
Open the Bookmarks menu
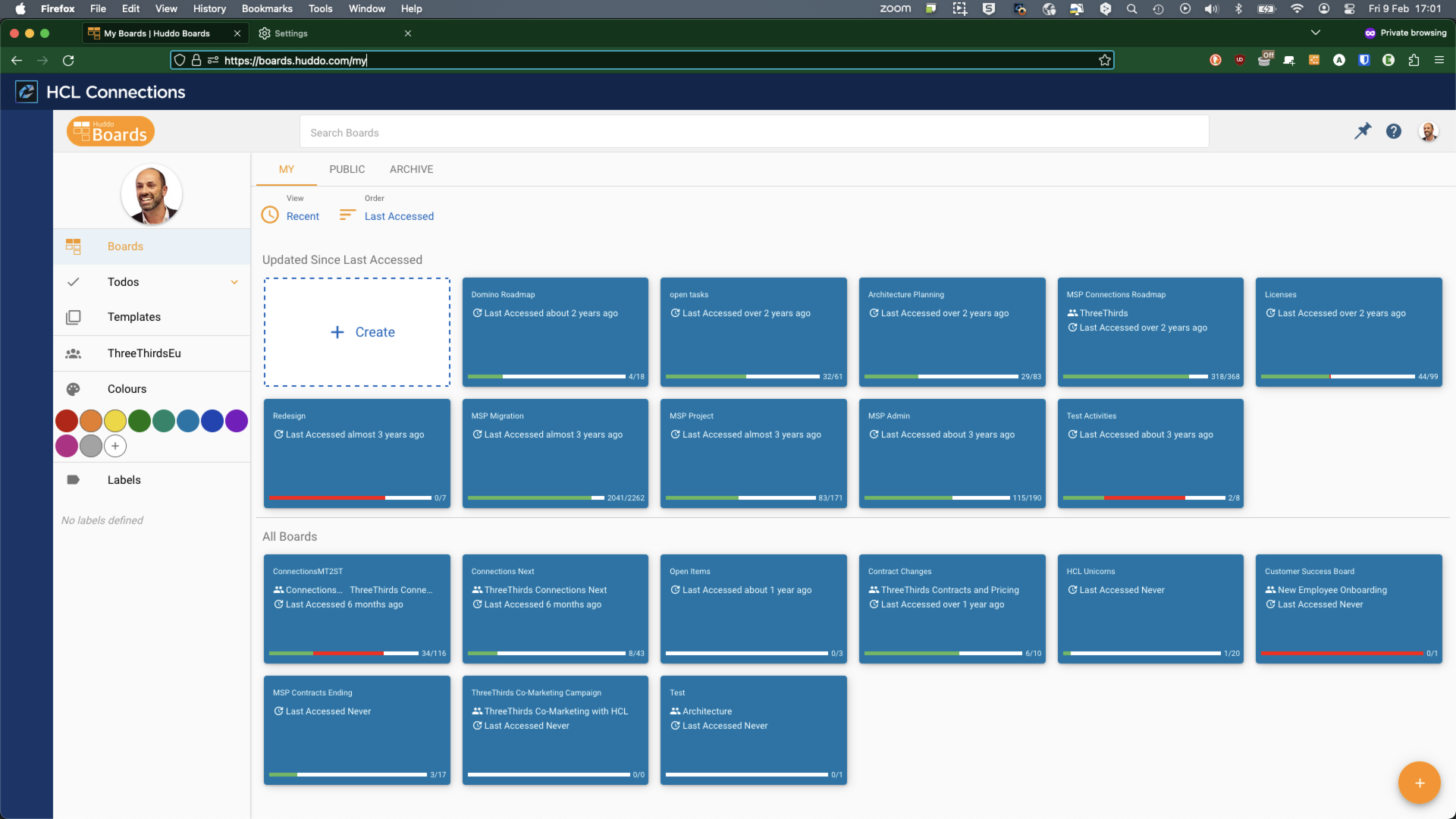coord(267,9)
